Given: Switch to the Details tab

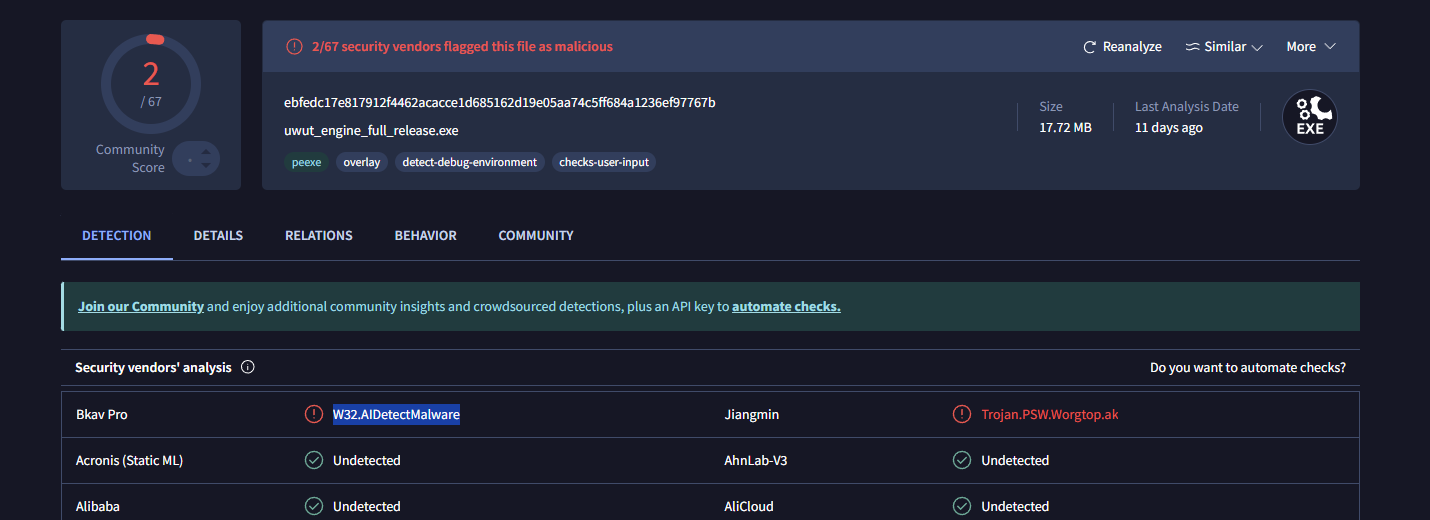Looking at the screenshot, I should [218, 236].
